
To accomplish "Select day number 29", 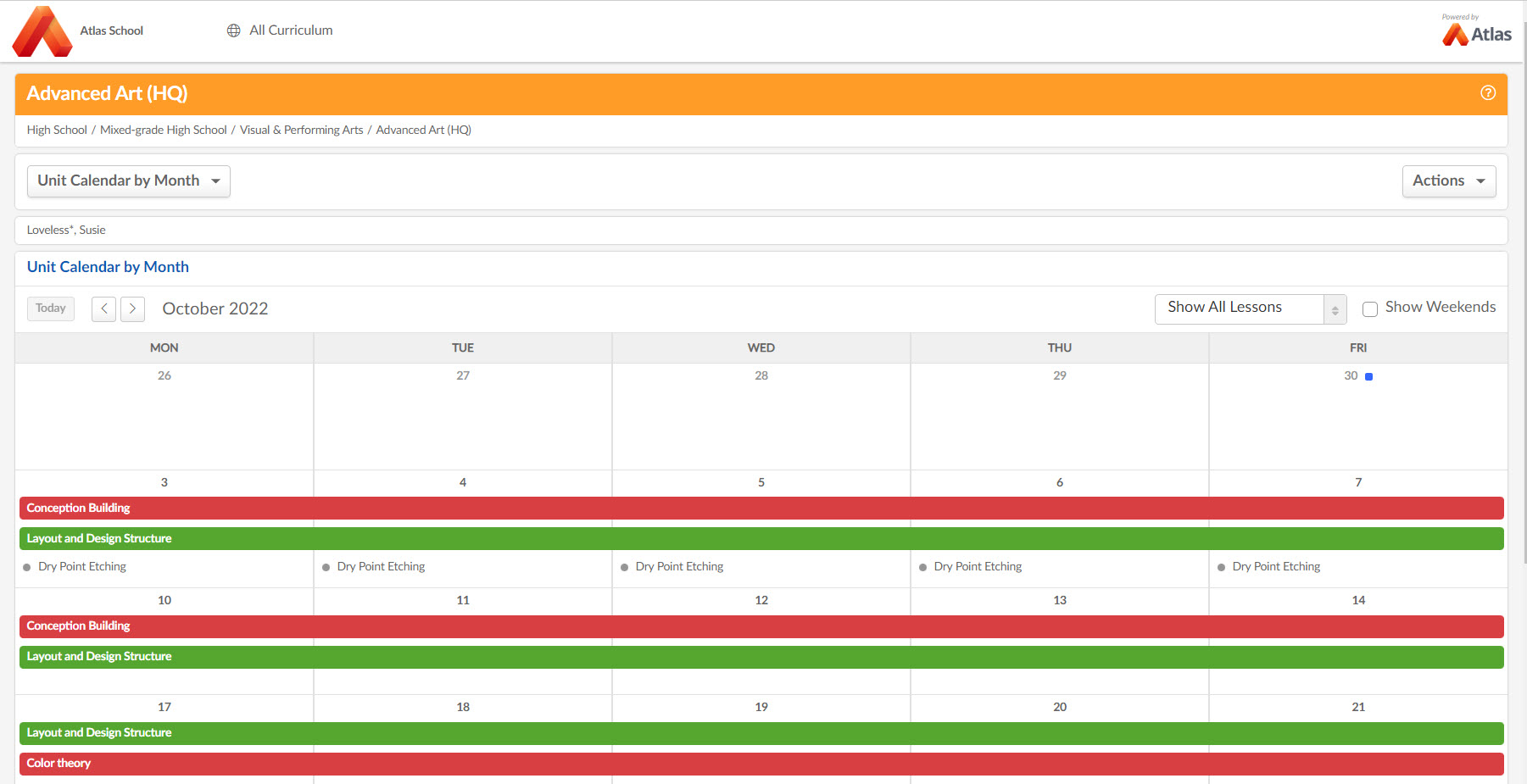I will pos(1060,375).
